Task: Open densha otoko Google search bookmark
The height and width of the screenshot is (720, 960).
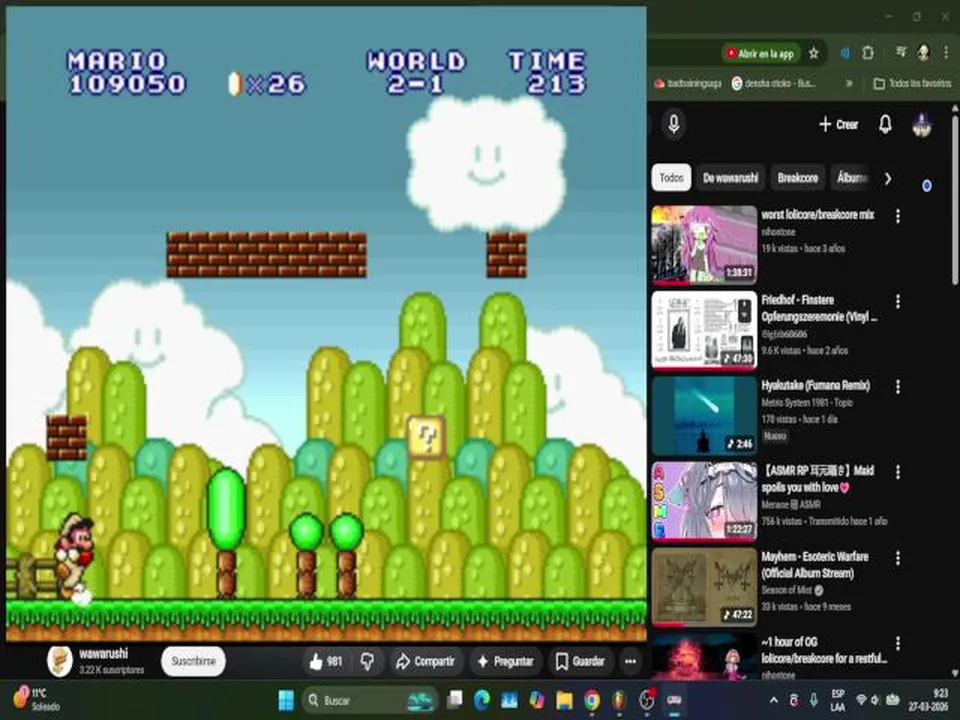Action: pos(774,83)
